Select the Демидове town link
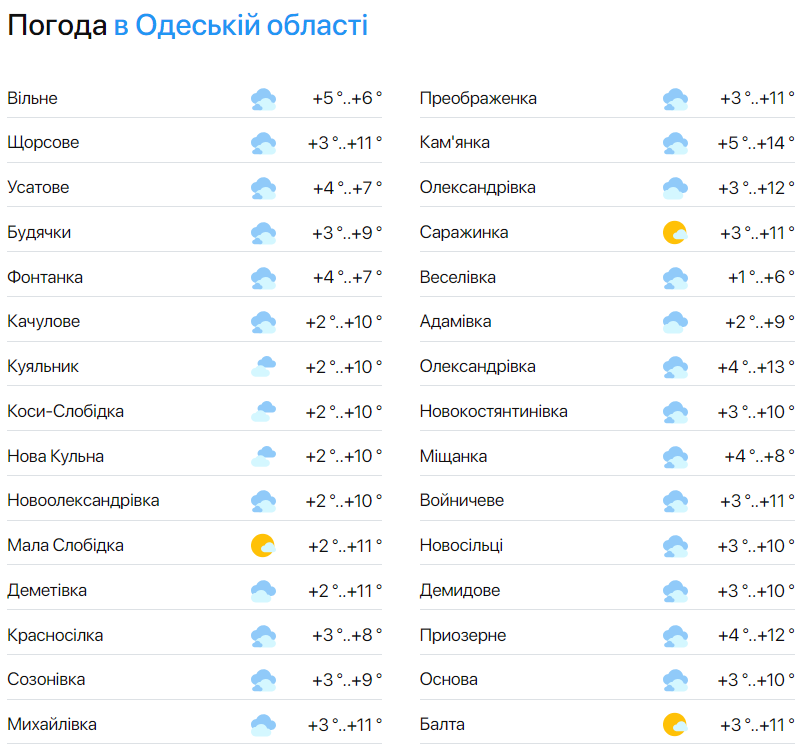Image resolution: width=800 pixels, height=752 pixels. 460,591
